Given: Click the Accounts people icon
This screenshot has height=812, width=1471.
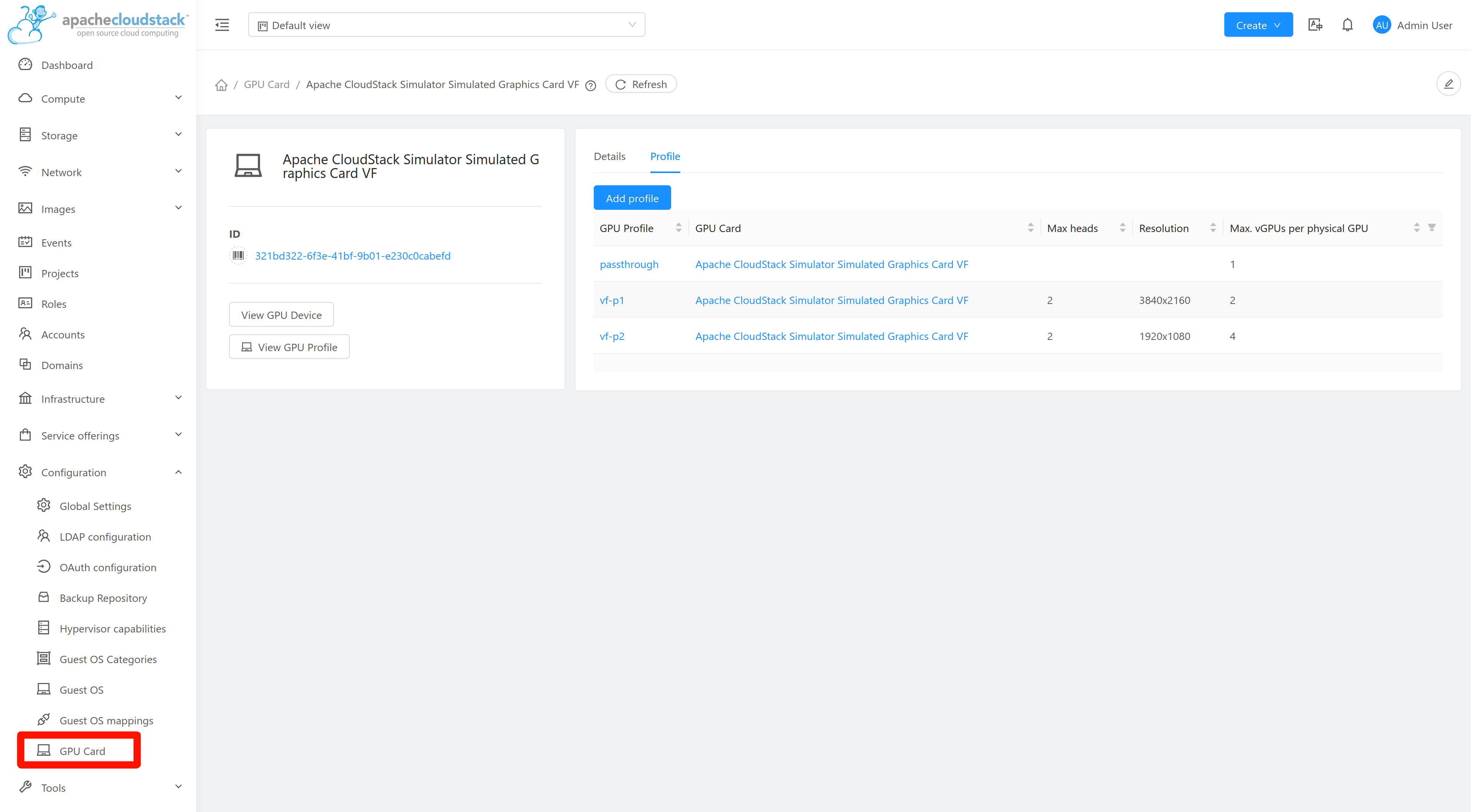Looking at the screenshot, I should [x=25, y=334].
